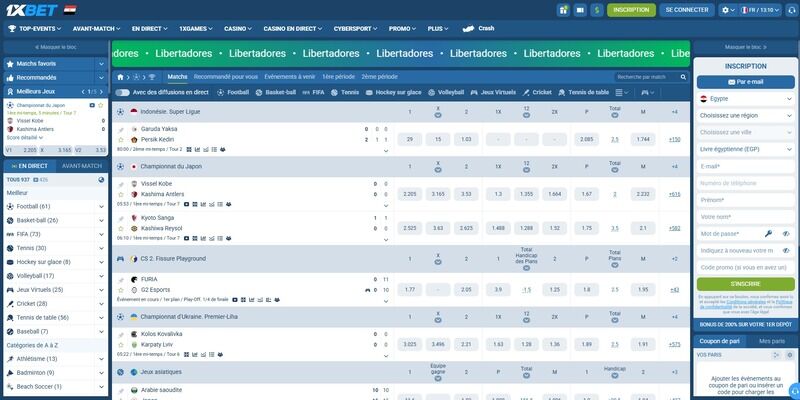The width and height of the screenshot is (800, 400).
Task: Click the 1XBET logo
Action: pos(32,10)
